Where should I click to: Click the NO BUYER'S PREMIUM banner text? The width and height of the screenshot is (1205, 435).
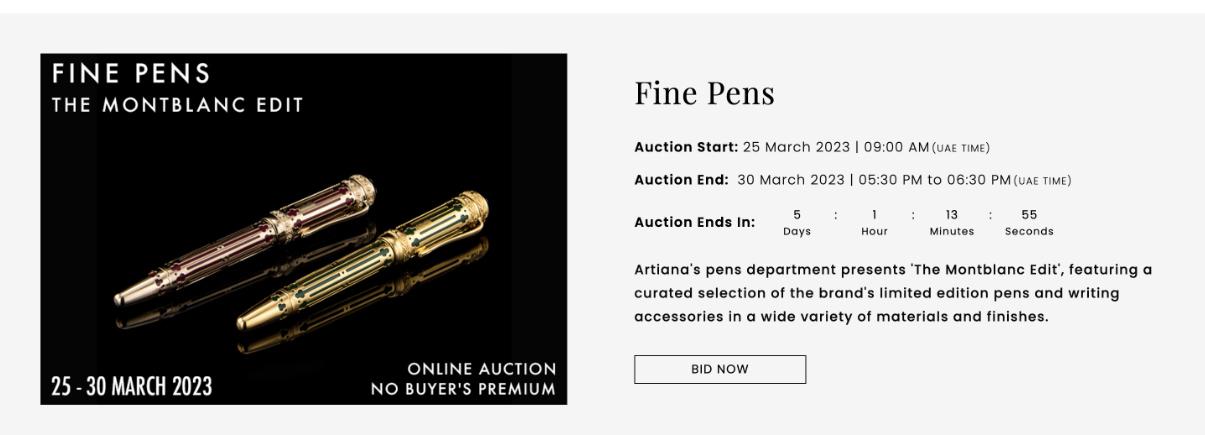click(463, 389)
